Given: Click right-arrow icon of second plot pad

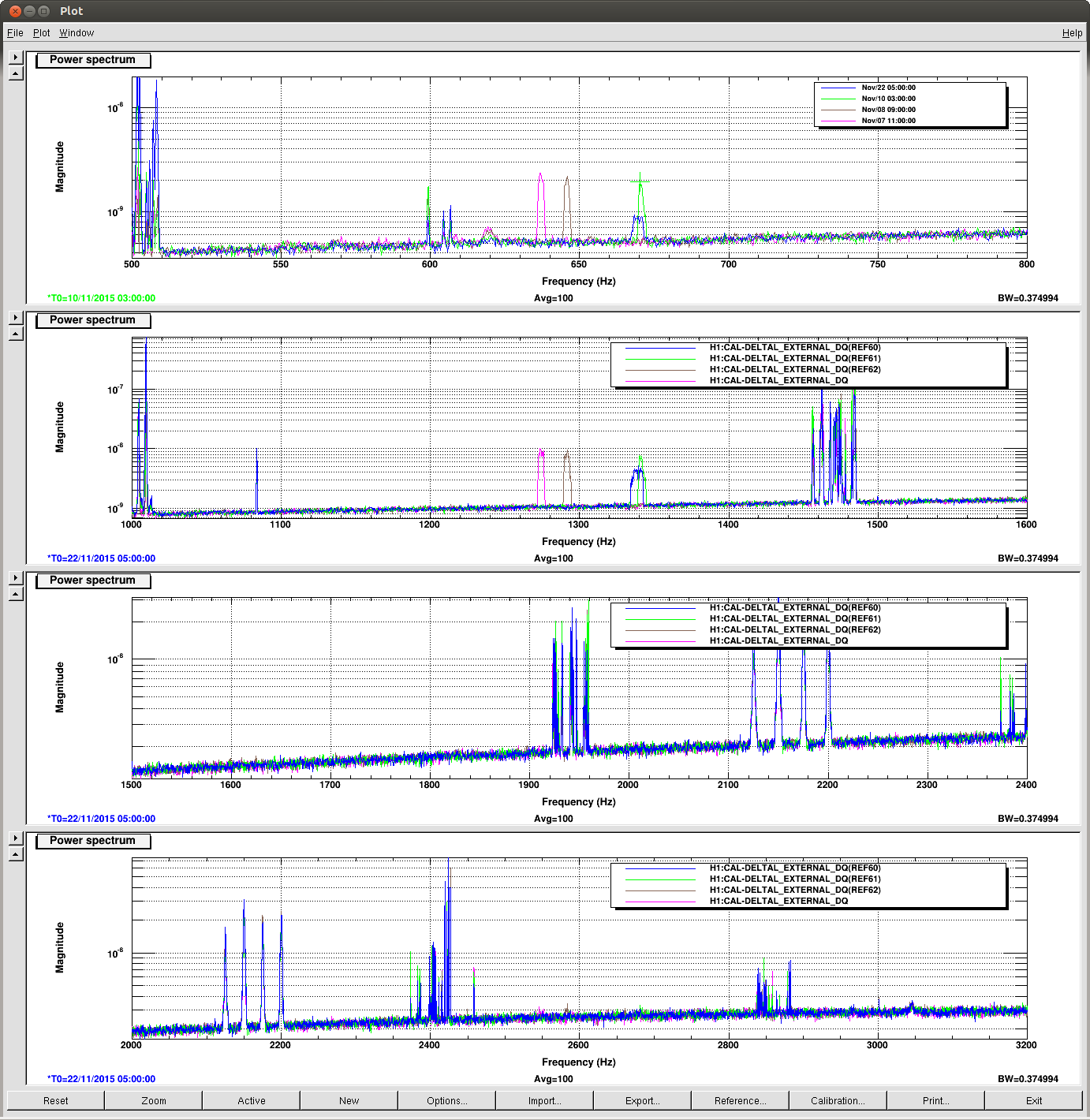Looking at the screenshot, I should click(16, 318).
